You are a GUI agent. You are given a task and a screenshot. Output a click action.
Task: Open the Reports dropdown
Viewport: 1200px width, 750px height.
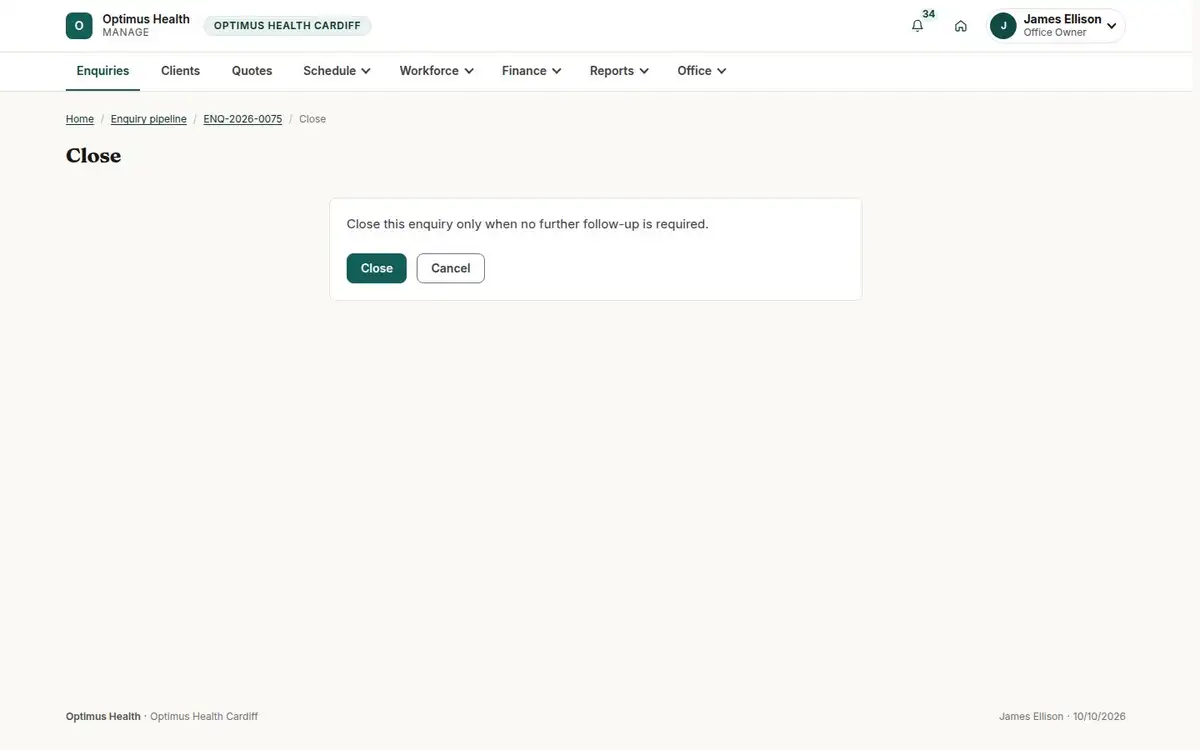(x=619, y=71)
